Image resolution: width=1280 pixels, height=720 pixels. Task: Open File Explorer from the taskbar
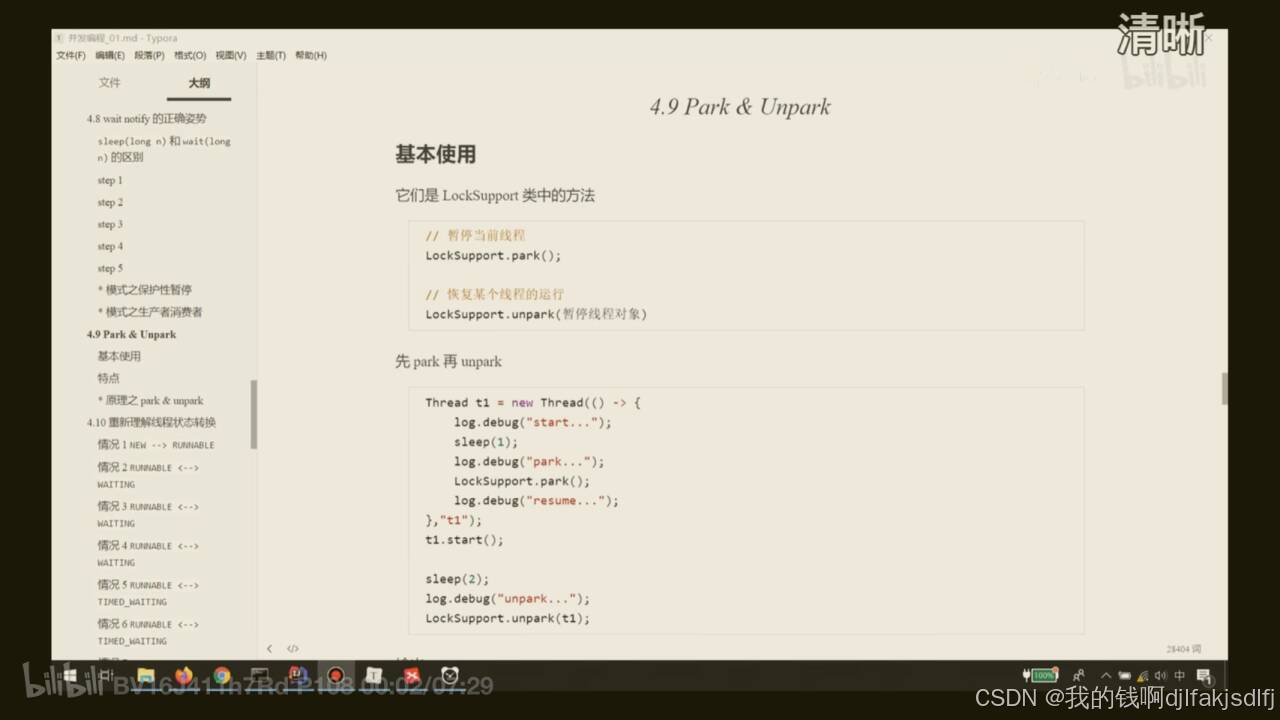pyautogui.click(x=146, y=675)
